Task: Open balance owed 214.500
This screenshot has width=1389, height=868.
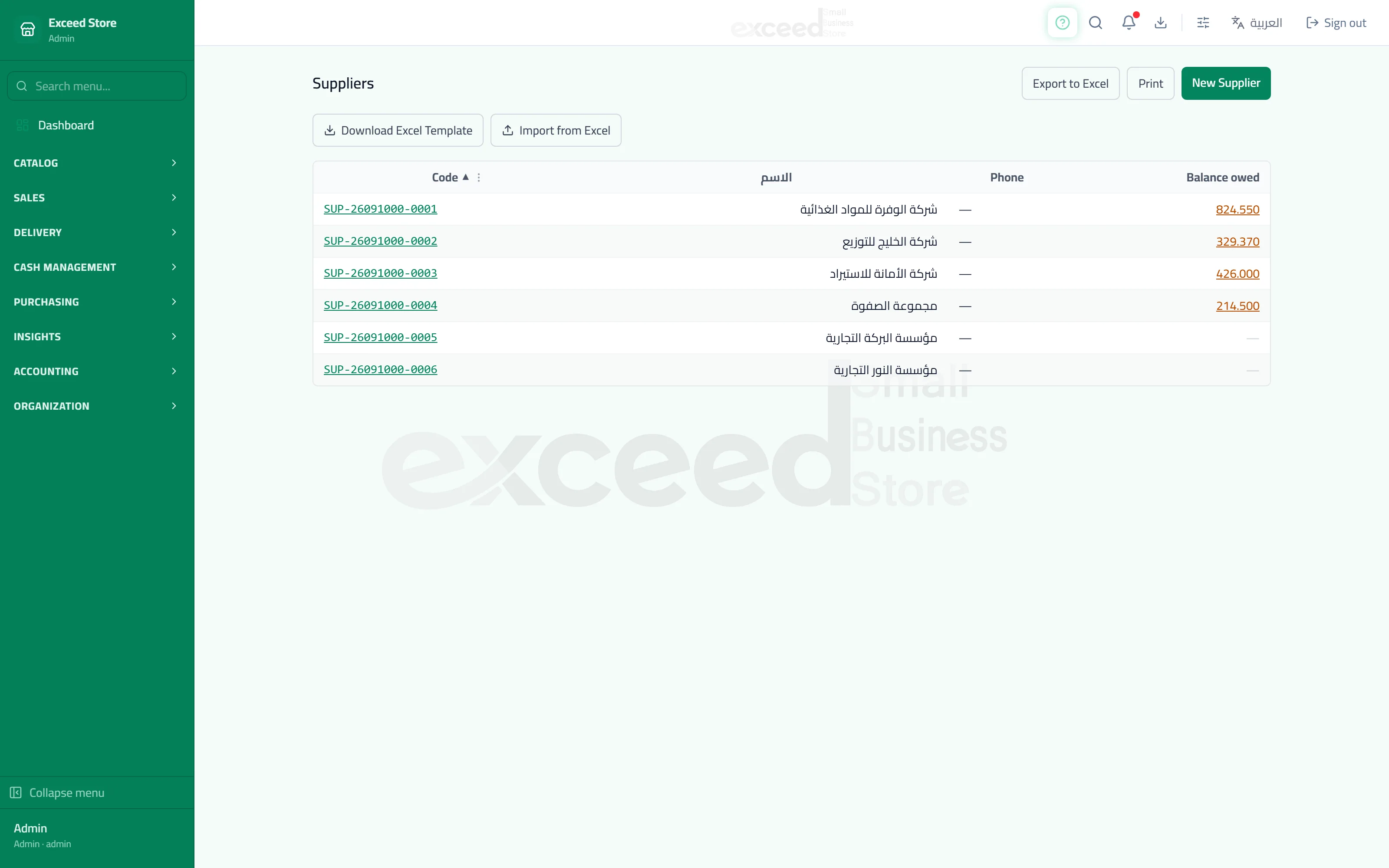Action: pyautogui.click(x=1238, y=306)
